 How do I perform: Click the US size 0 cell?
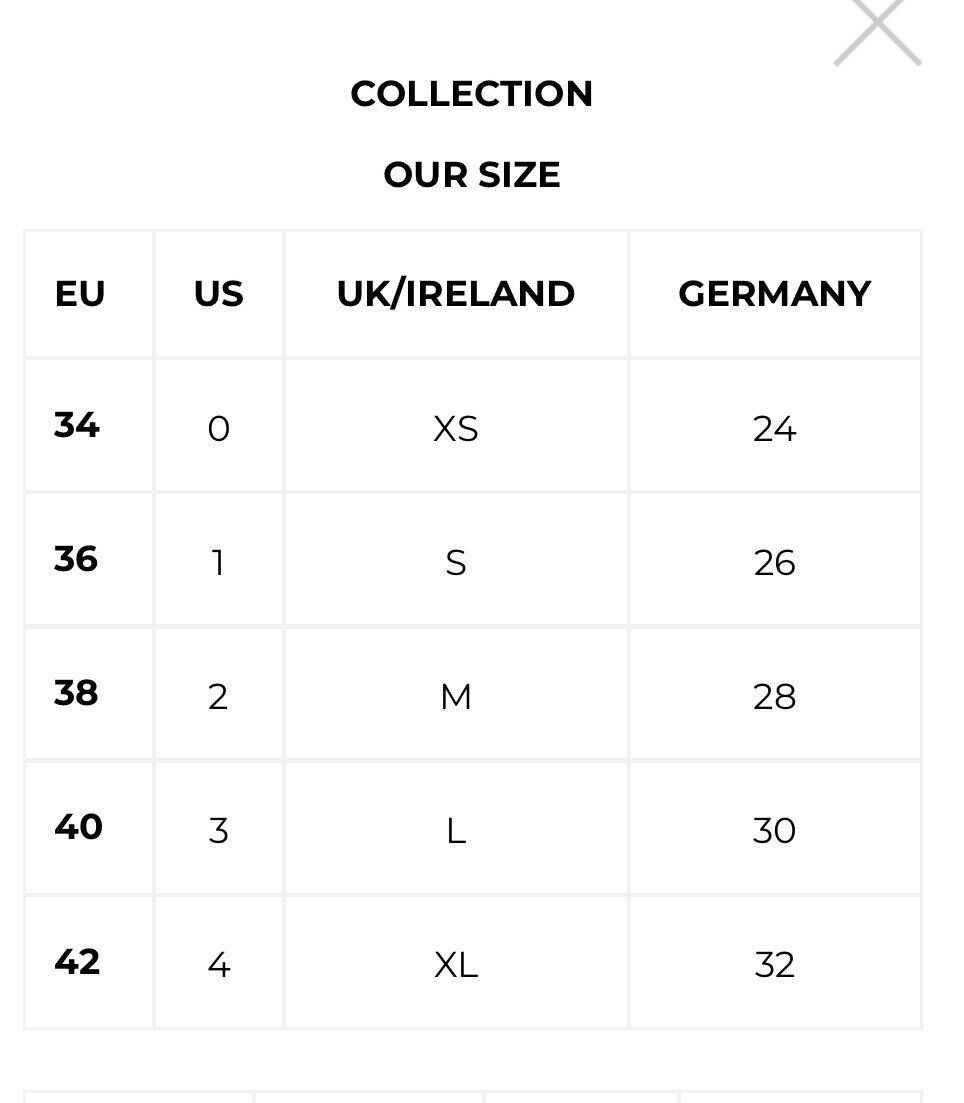(219, 425)
